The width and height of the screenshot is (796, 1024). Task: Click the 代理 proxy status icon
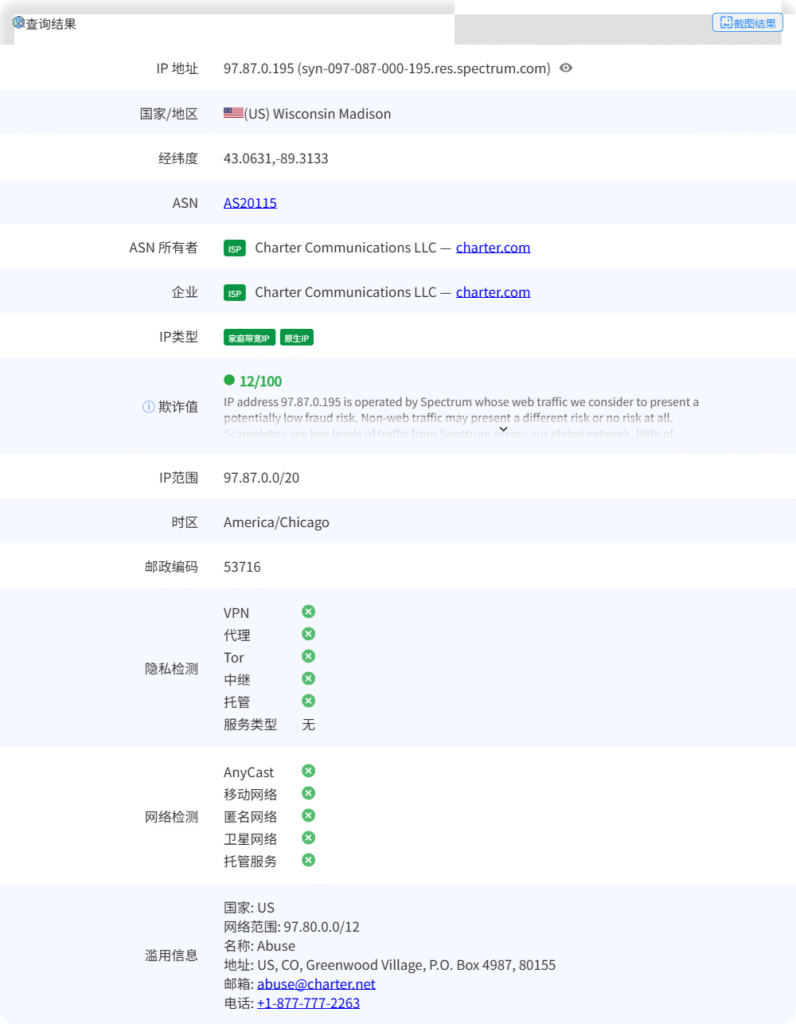click(x=309, y=634)
